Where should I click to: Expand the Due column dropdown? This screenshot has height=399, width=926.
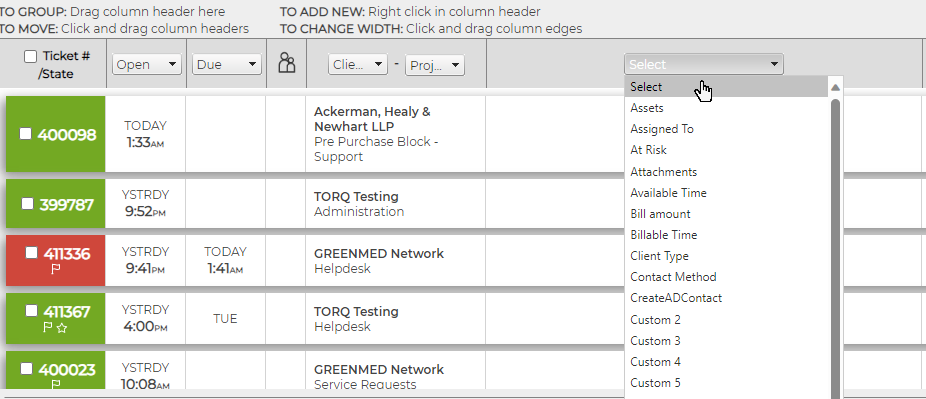coord(227,64)
